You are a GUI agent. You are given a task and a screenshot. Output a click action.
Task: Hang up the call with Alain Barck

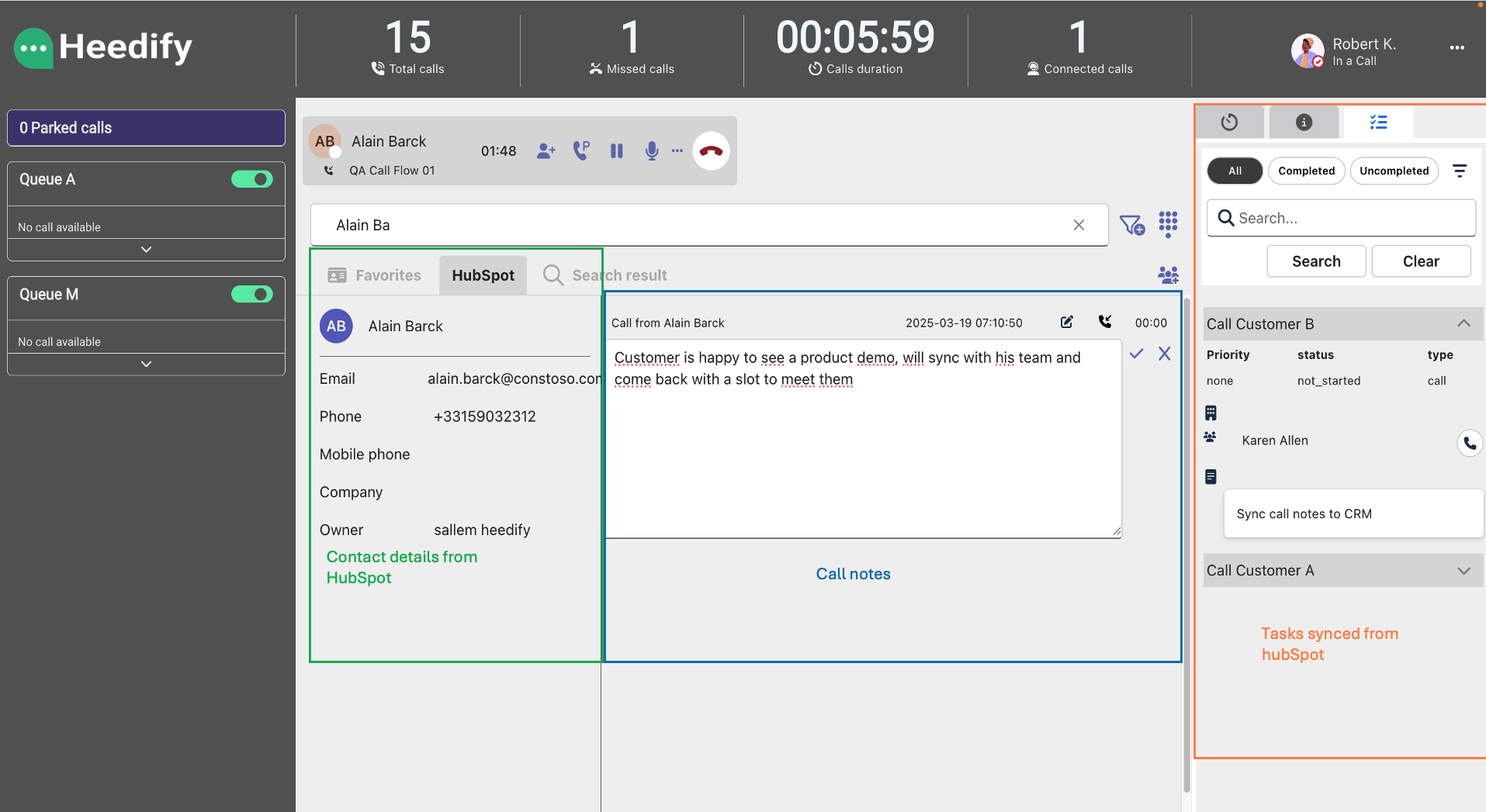[x=711, y=151]
